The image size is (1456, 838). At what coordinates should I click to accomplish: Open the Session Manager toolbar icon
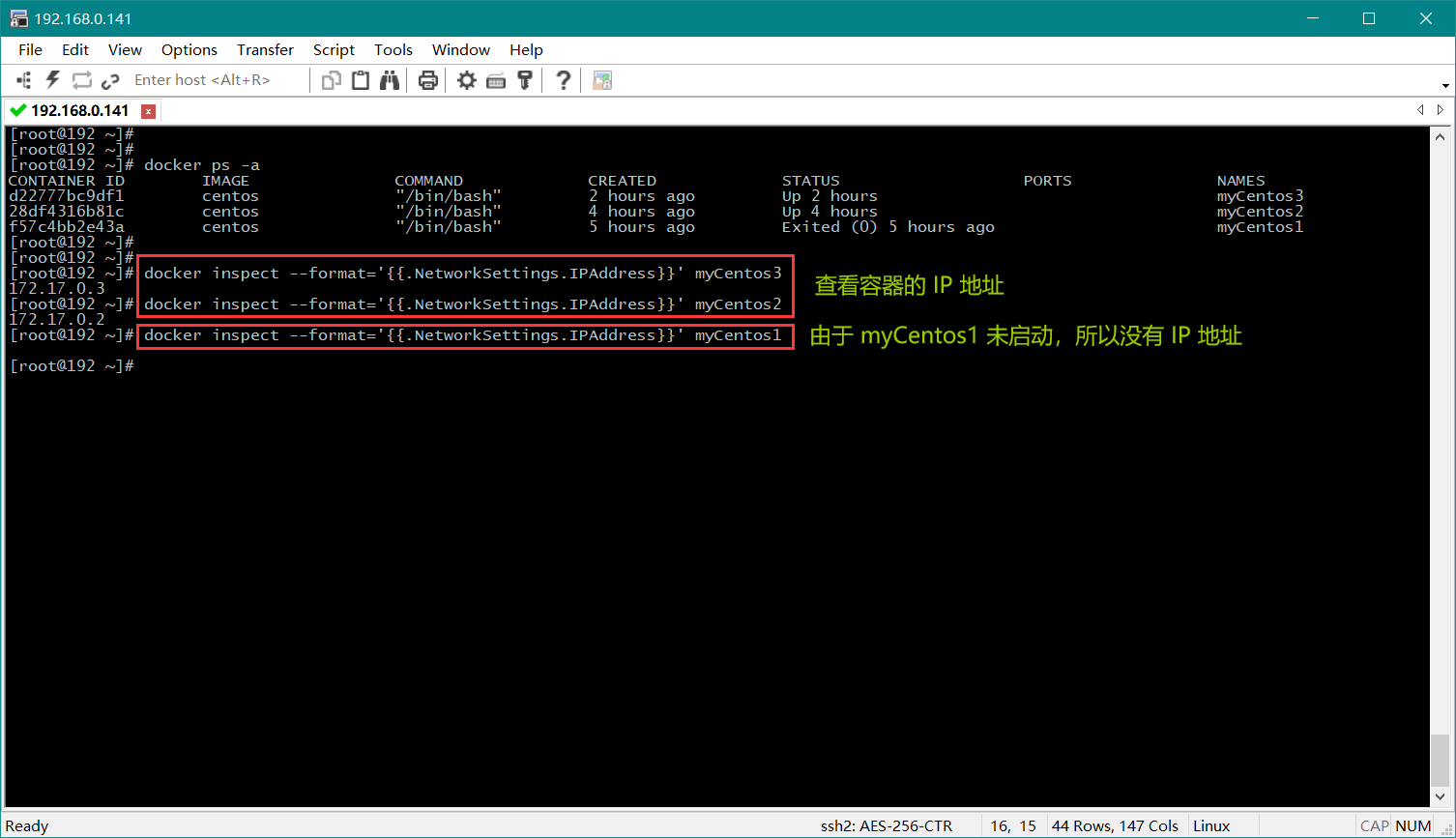pos(24,80)
